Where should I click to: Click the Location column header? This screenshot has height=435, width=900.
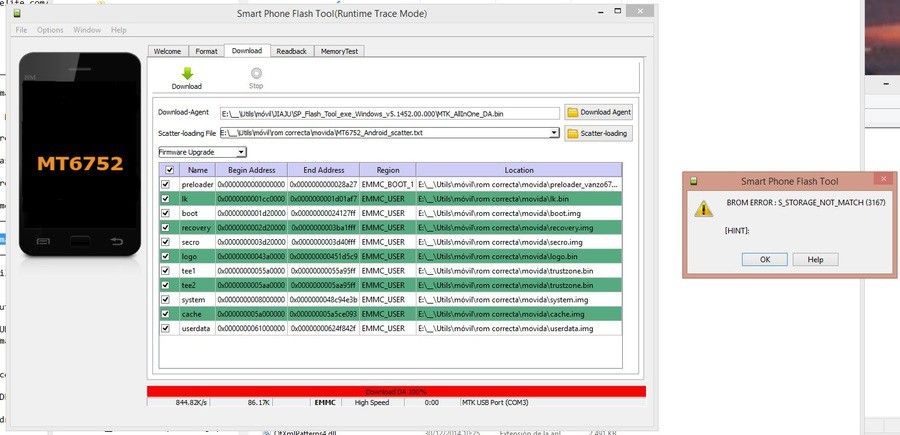[x=519, y=170]
